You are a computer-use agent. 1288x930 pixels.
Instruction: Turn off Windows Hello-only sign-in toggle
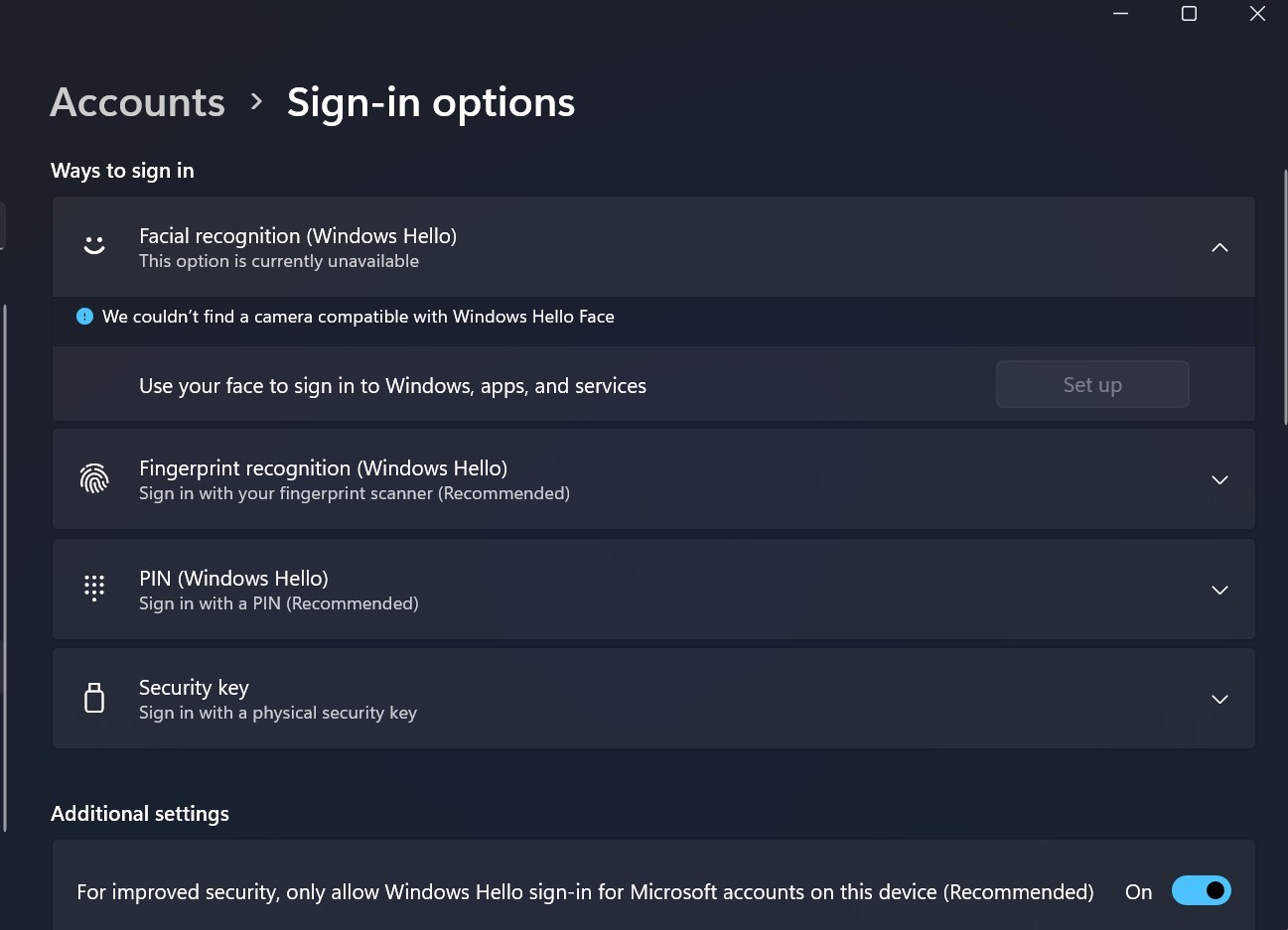click(x=1201, y=890)
